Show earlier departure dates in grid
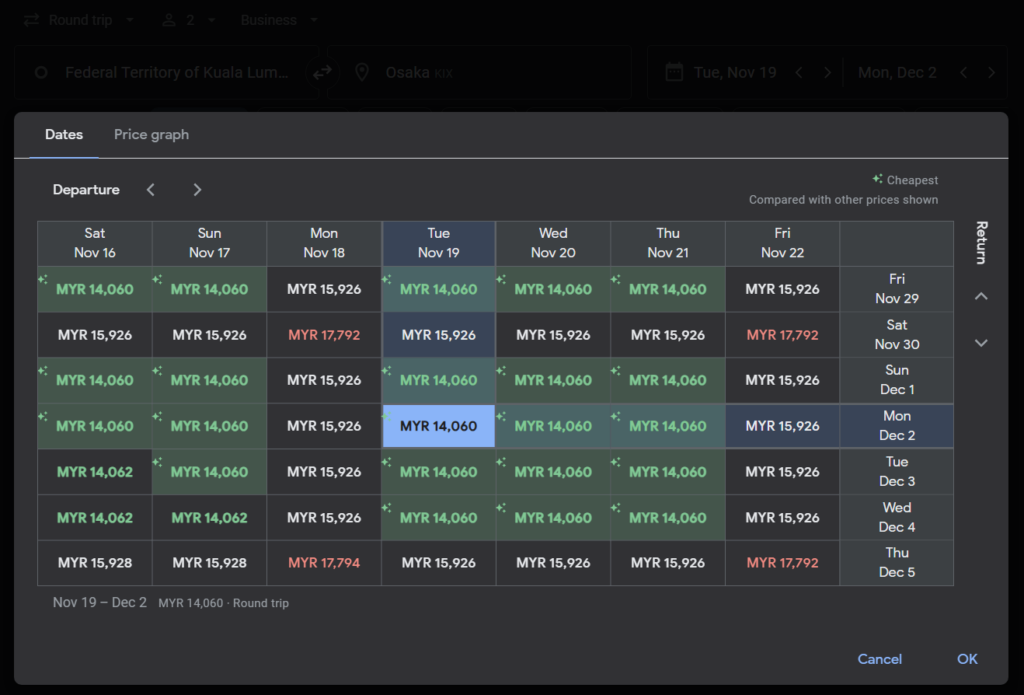1024x695 pixels. 151,190
